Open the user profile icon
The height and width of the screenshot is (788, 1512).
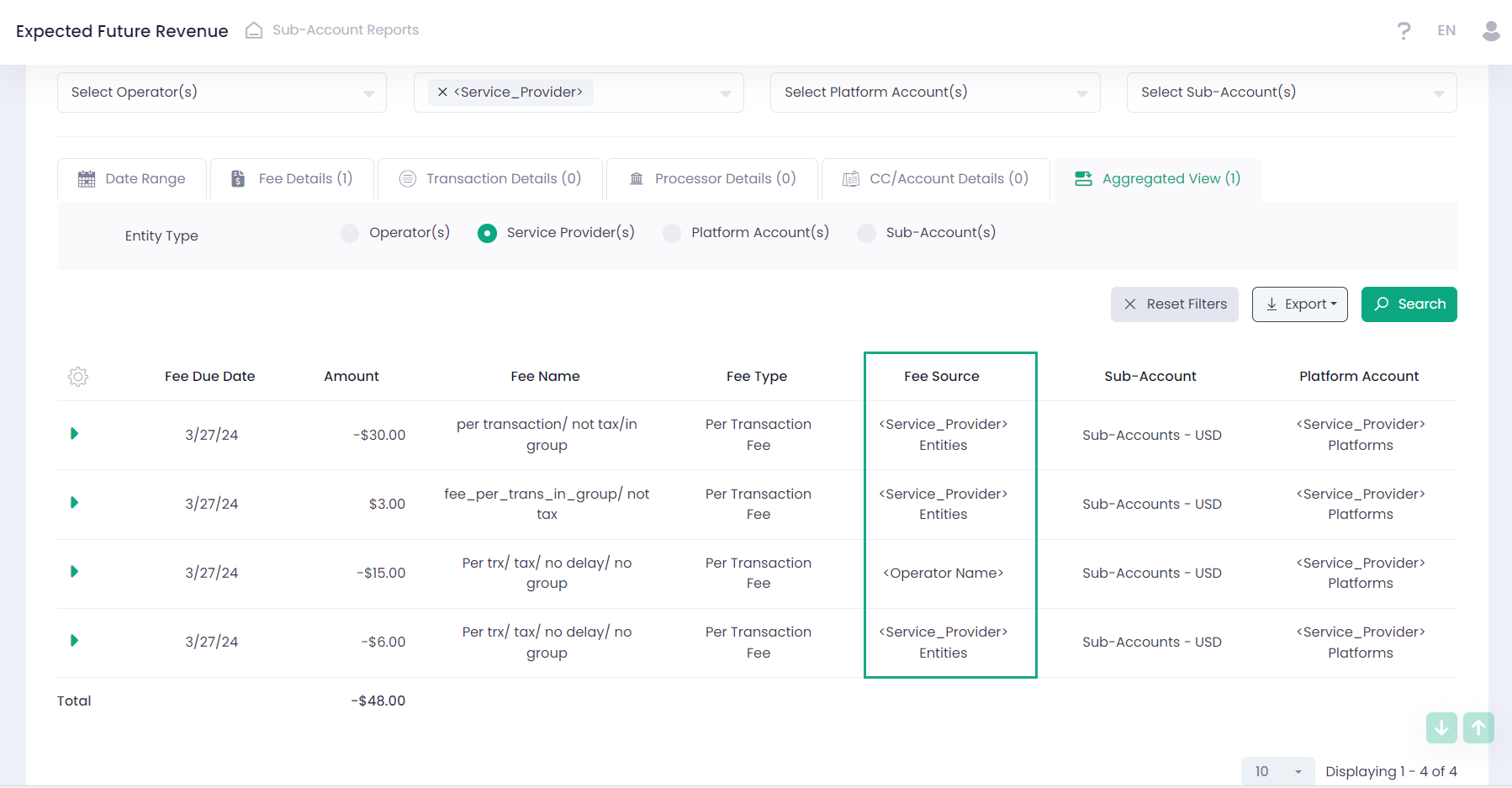point(1491,31)
